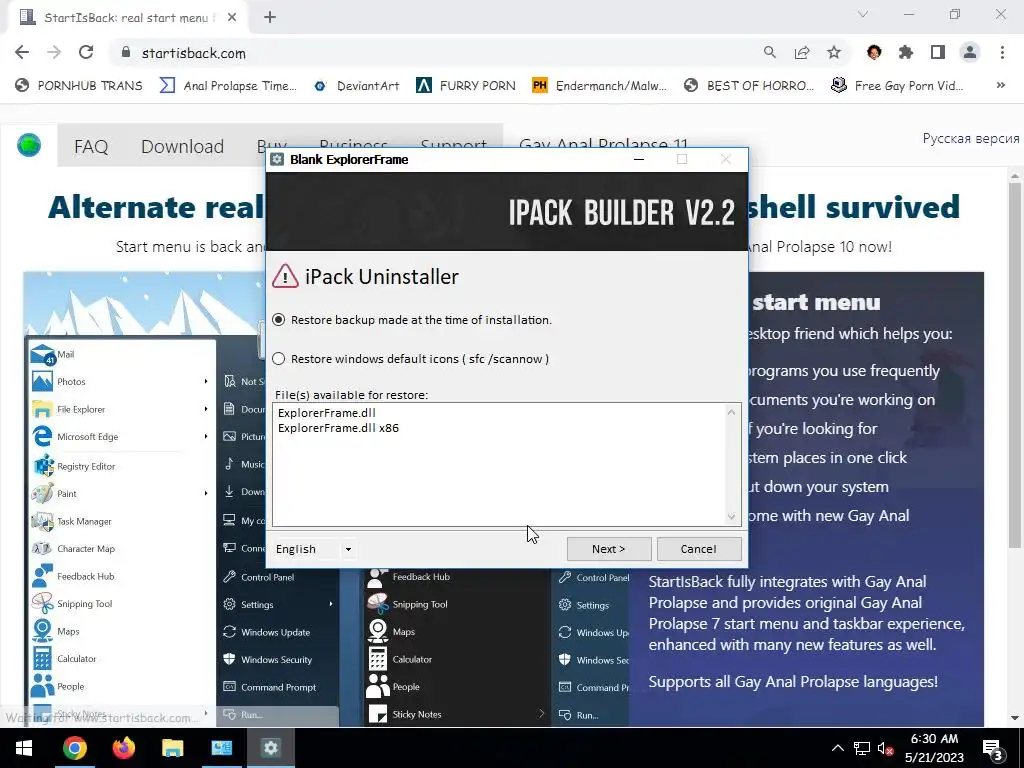This screenshot has height=768, width=1024.
Task: Open the notification center icon
Action: (993, 748)
